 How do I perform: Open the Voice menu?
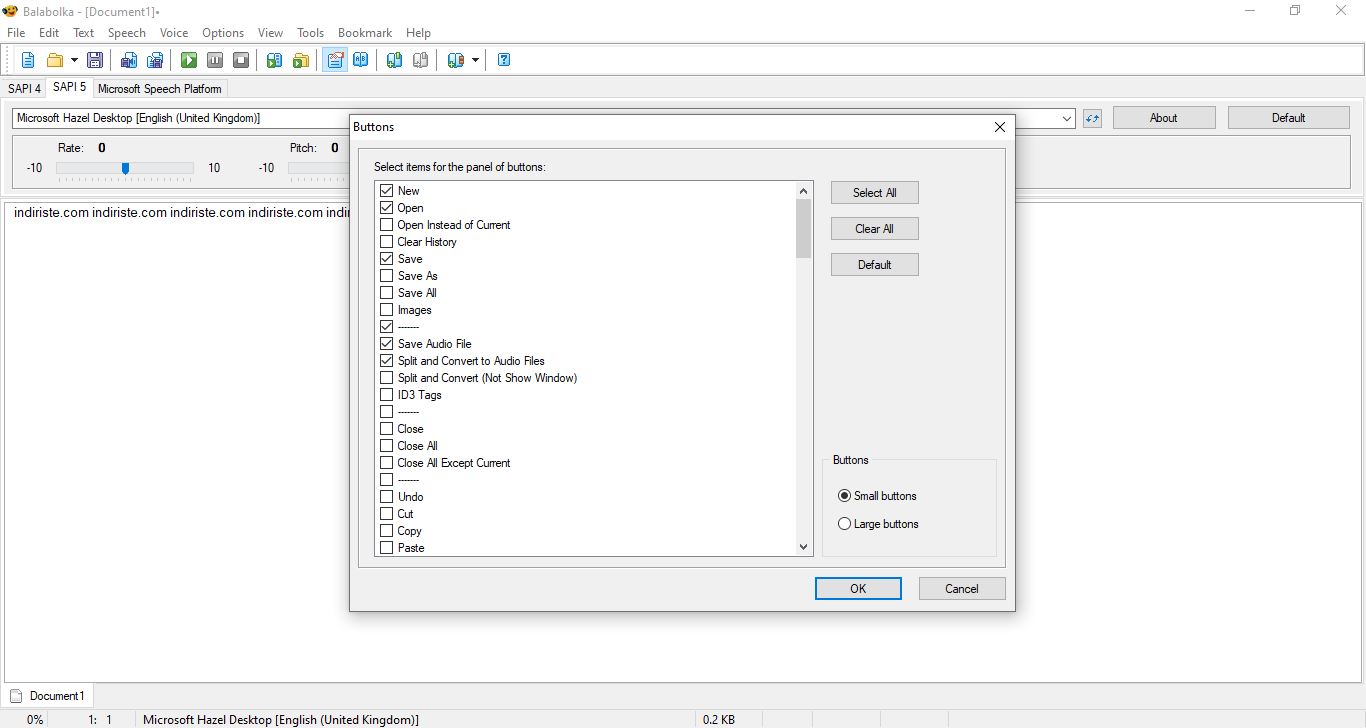click(174, 33)
